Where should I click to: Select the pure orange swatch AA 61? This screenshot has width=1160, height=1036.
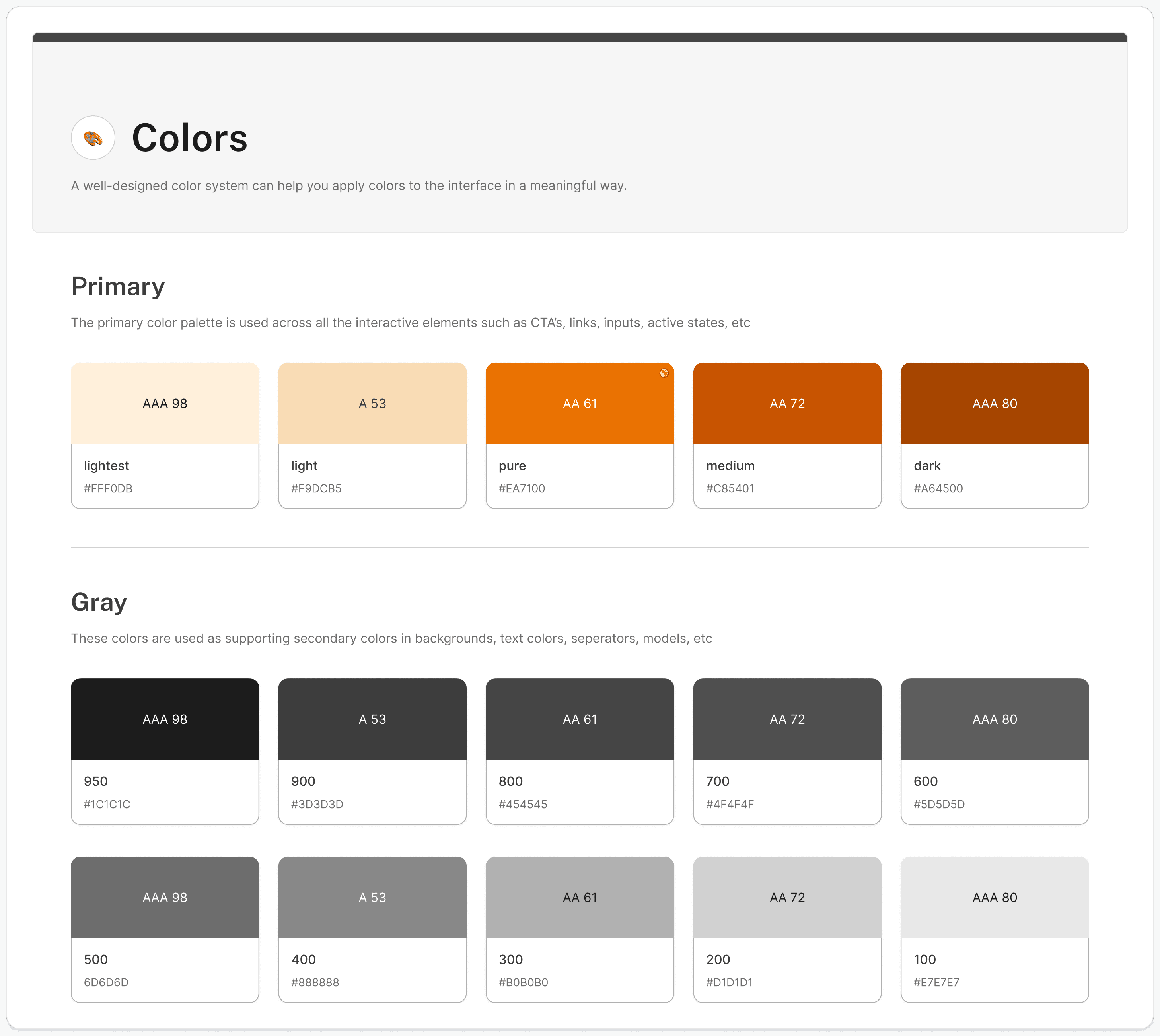point(580,404)
